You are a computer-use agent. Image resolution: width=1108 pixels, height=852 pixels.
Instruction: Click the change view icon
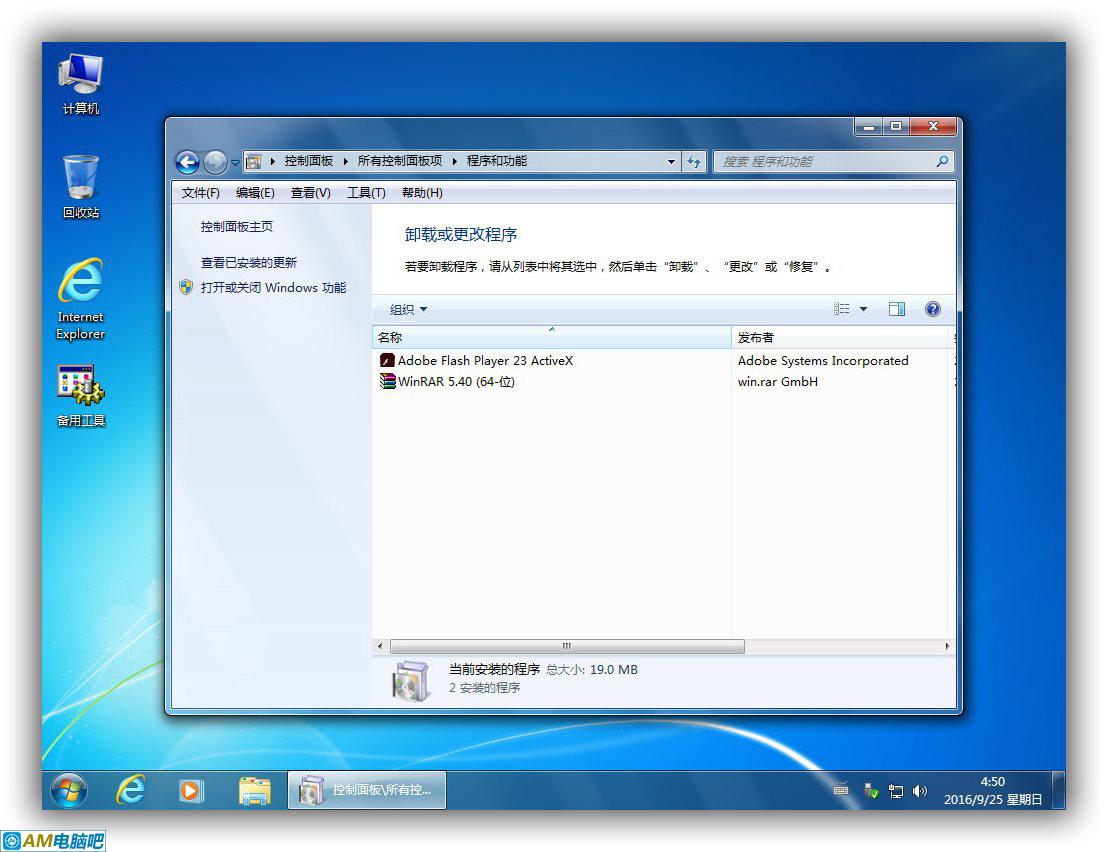pyautogui.click(x=842, y=309)
